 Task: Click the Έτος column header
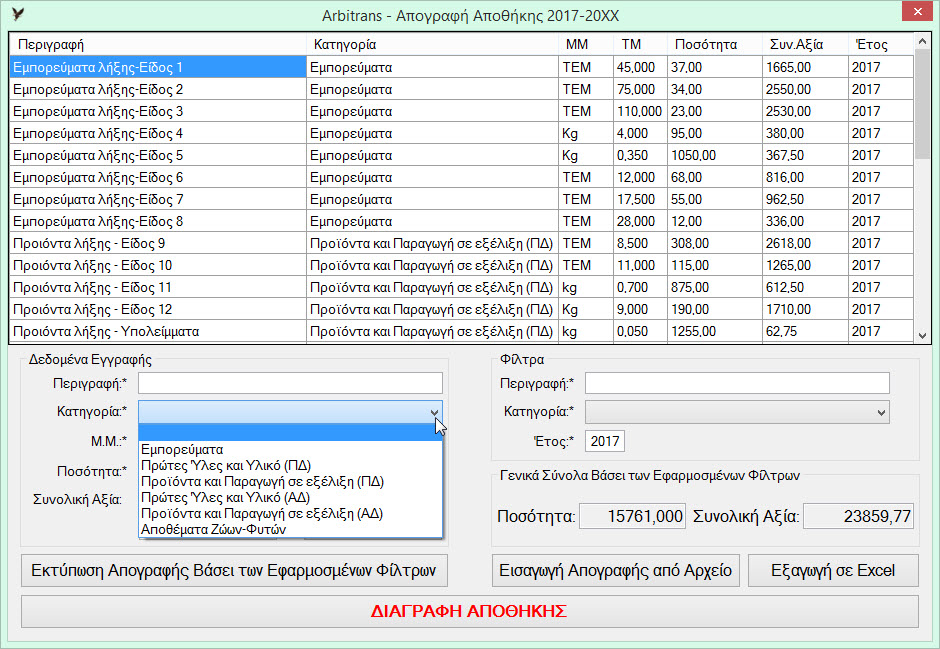point(881,44)
